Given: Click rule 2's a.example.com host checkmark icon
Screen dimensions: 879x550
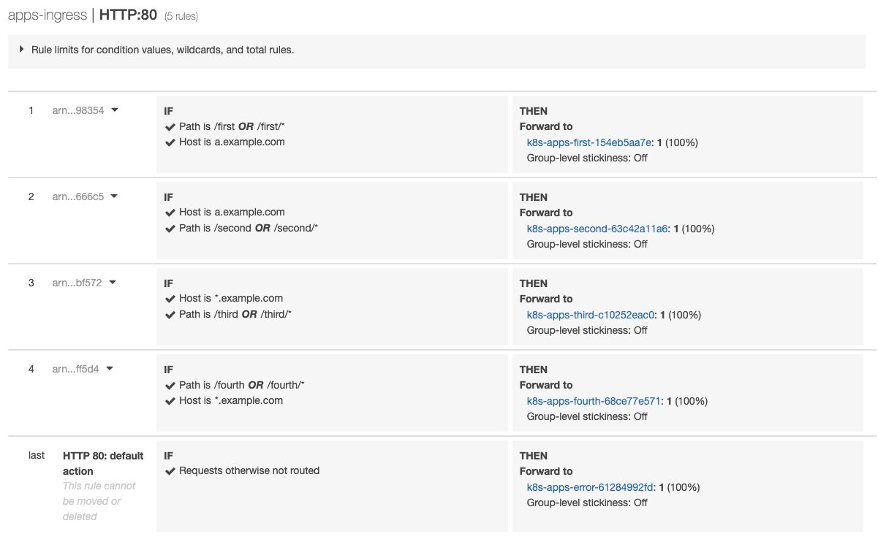Looking at the screenshot, I should [x=170, y=213].
